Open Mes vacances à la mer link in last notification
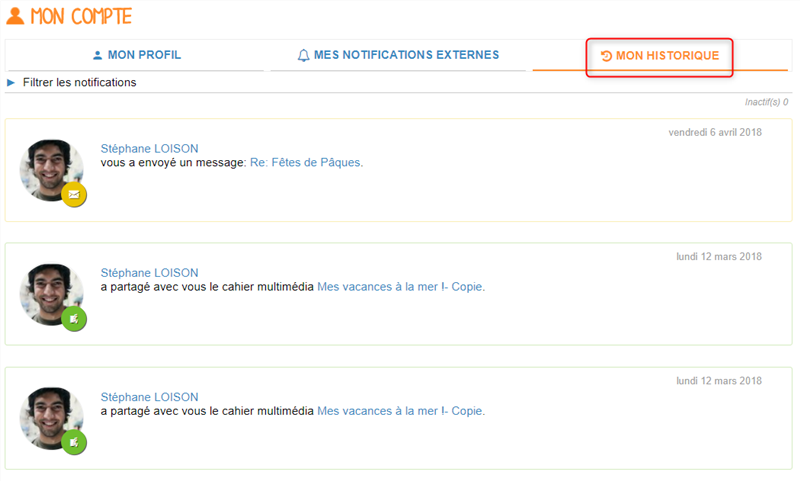800x481 pixels. (x=401, y=411)
